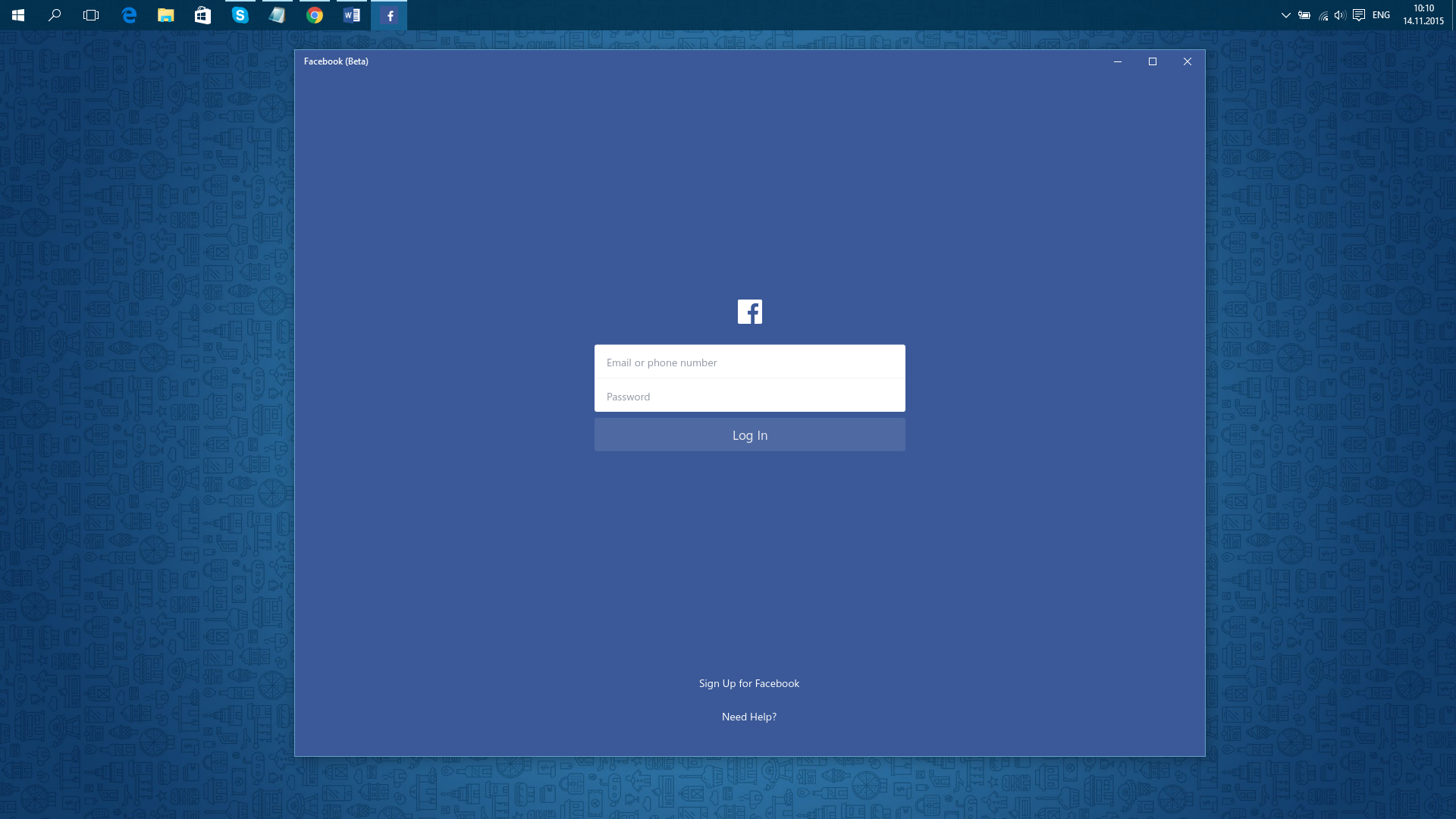
Task: Show hidden system tray icons
Action: (1285, 15)
